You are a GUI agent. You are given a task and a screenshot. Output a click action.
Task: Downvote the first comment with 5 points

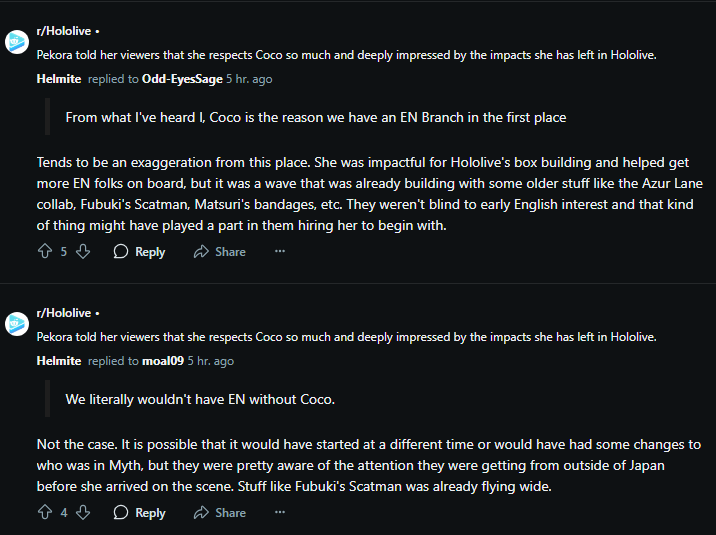tap(83, 251)
